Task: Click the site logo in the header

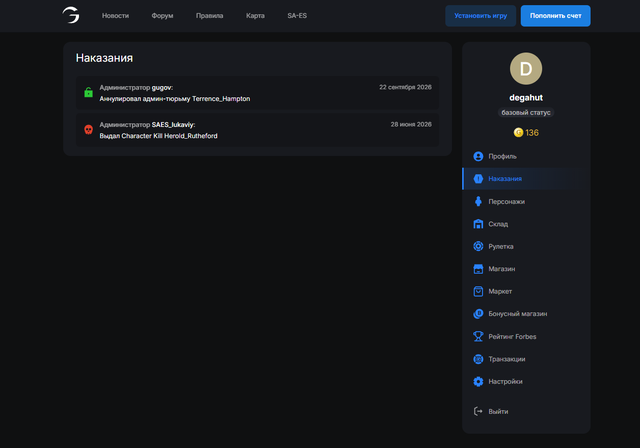Action: tap(71, 15)
